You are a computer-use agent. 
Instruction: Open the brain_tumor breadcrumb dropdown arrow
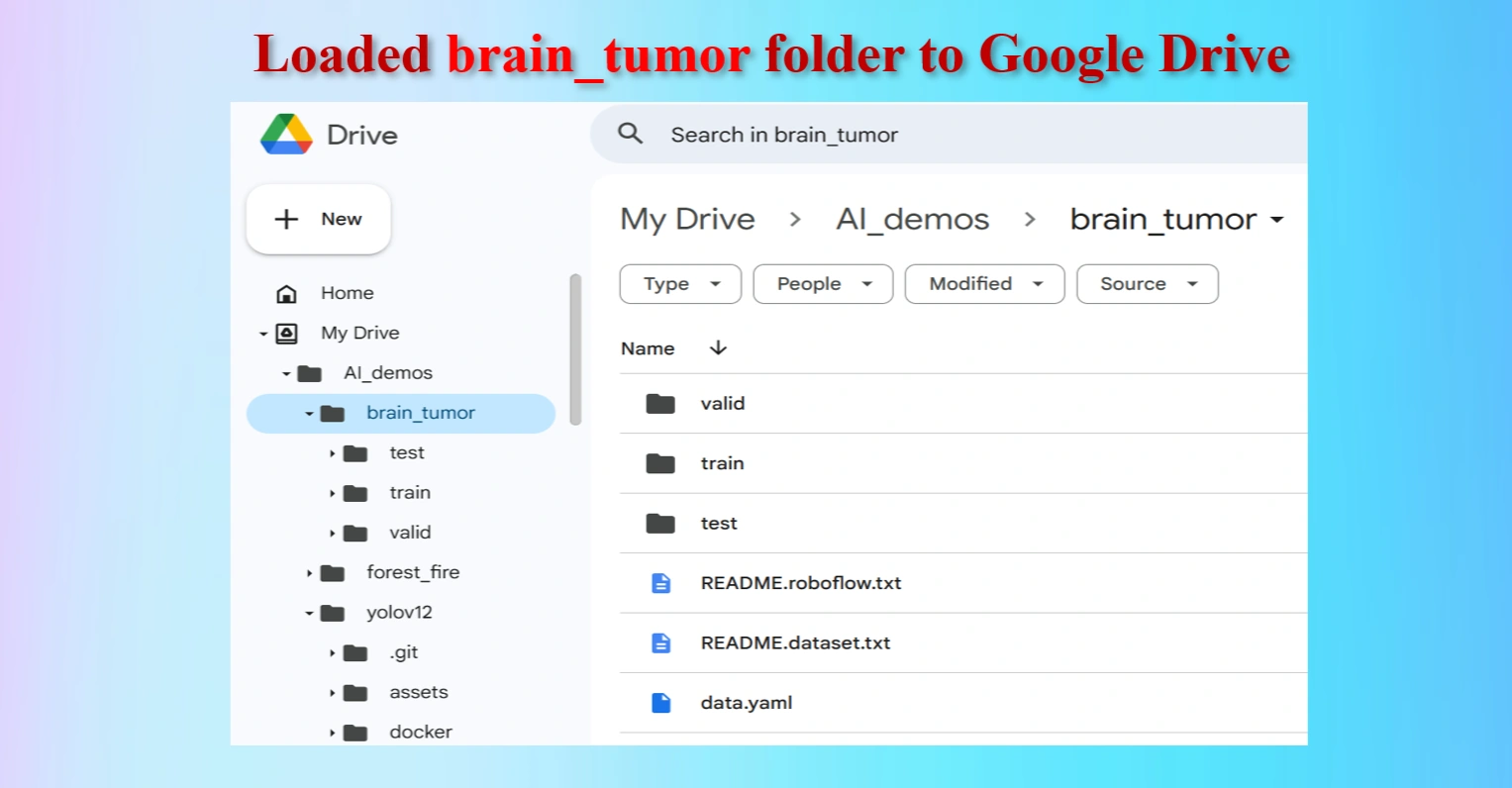click(x=1277, y=220)
